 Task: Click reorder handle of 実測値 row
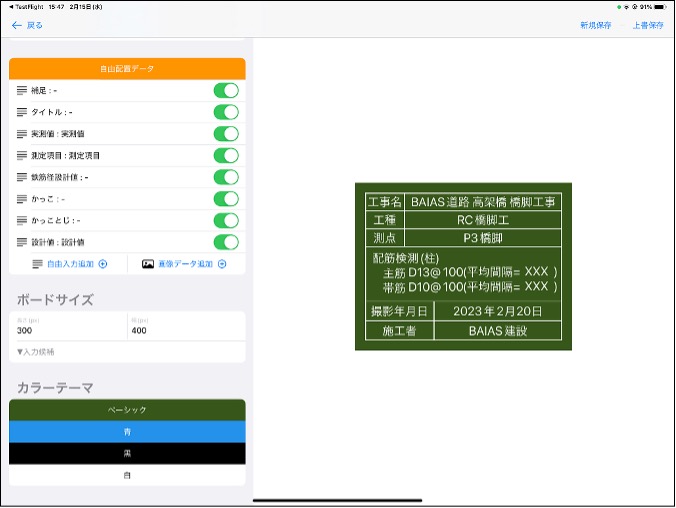pyautogui.click(x=22, y=134)
